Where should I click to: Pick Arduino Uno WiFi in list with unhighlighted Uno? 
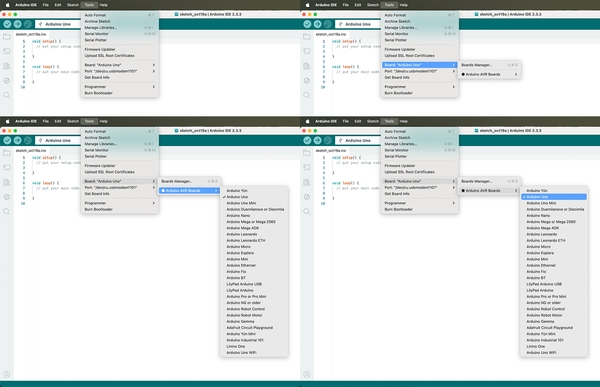coord(254,353)
